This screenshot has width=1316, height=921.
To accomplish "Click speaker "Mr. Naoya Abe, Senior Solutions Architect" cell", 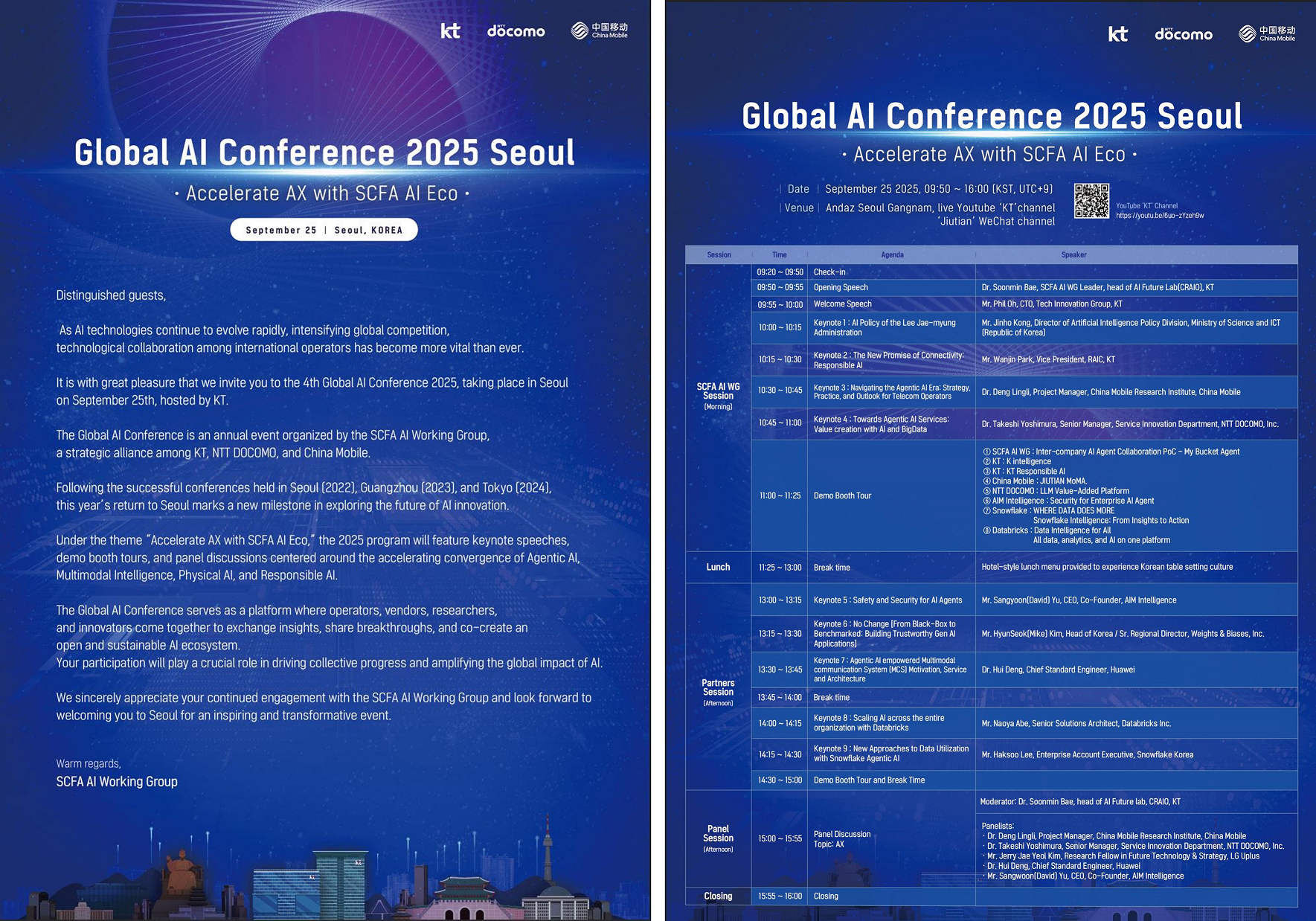I will tap(1137, 723).
